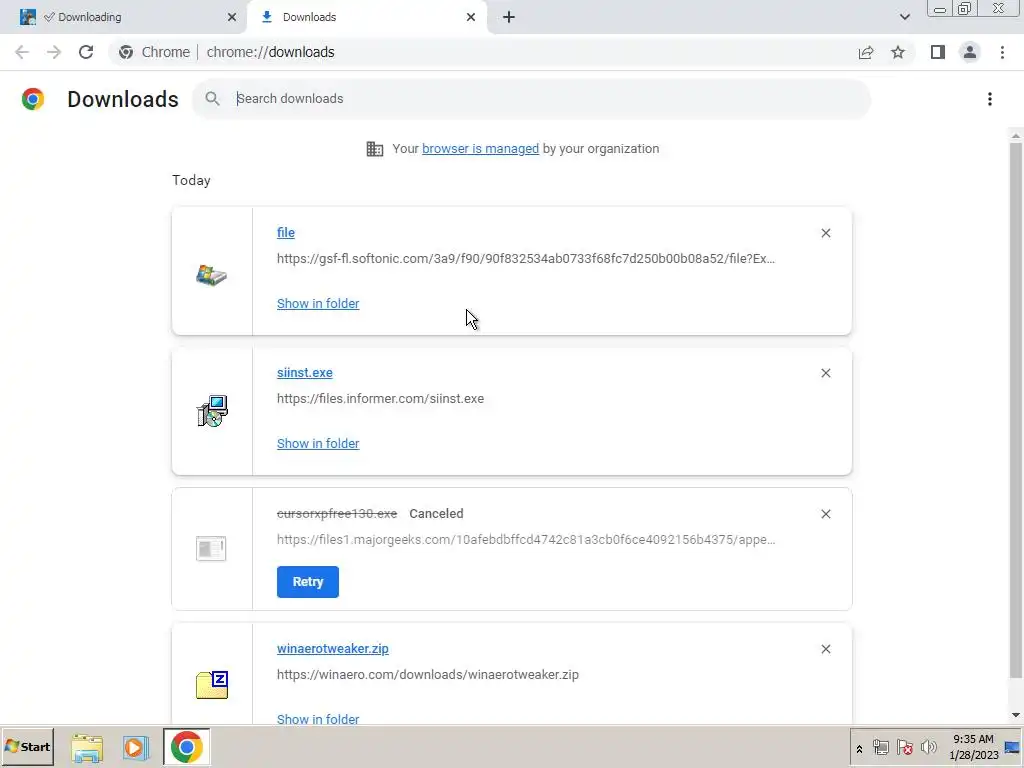Click the 'Canceled' status label
This screenshot has width=1024, height=768.
(x=436, y=513)
